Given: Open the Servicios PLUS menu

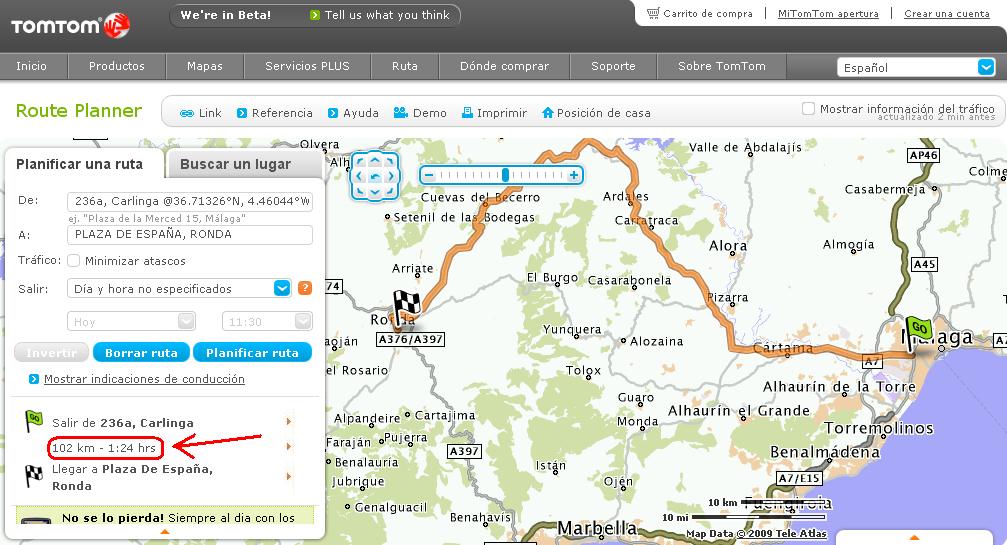Looking at the screenshot, I should [x=308, y=66].
